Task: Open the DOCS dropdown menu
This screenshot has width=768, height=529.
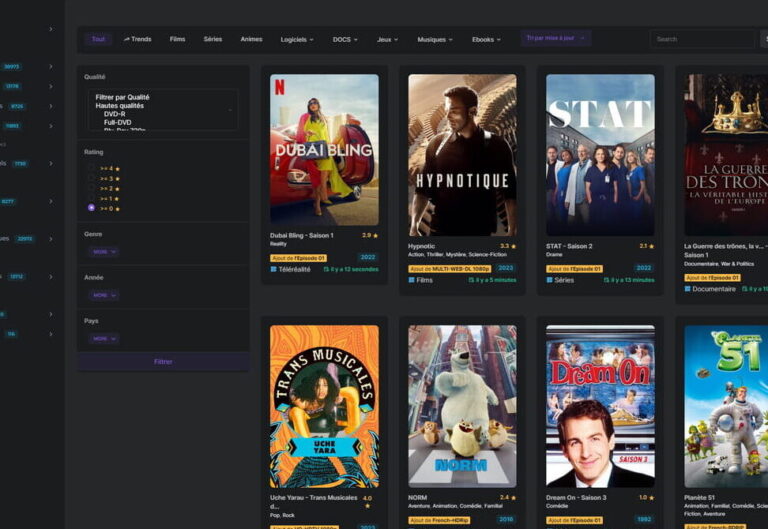Action: [x=345, y=40]
